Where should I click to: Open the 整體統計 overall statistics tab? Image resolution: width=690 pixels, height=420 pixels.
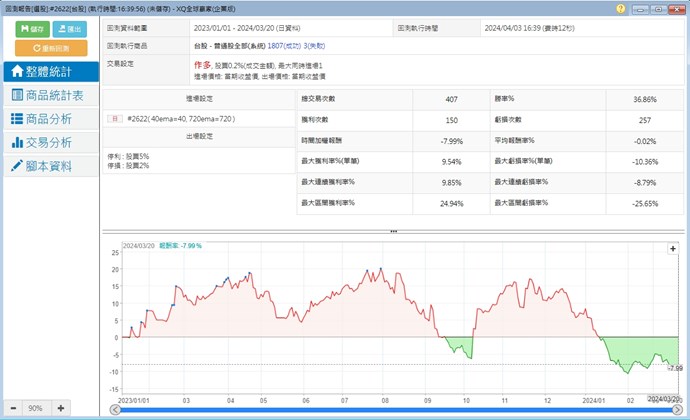50,71
